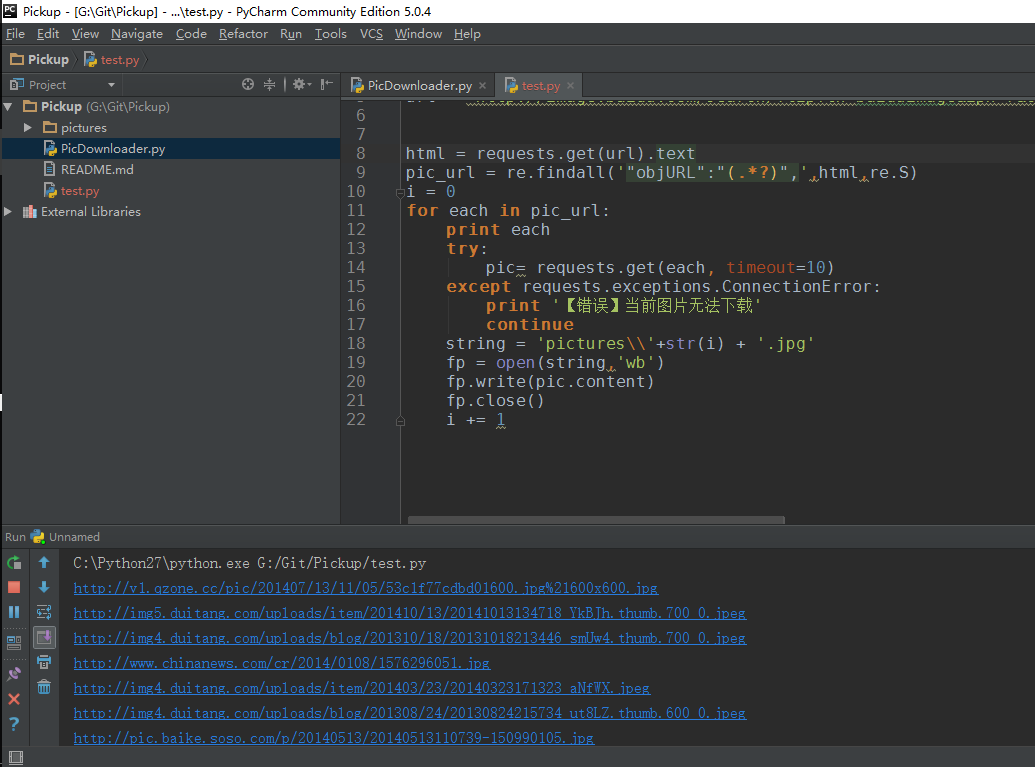Open the View menu
The image size is (1035, 767).
coord(85,34)
